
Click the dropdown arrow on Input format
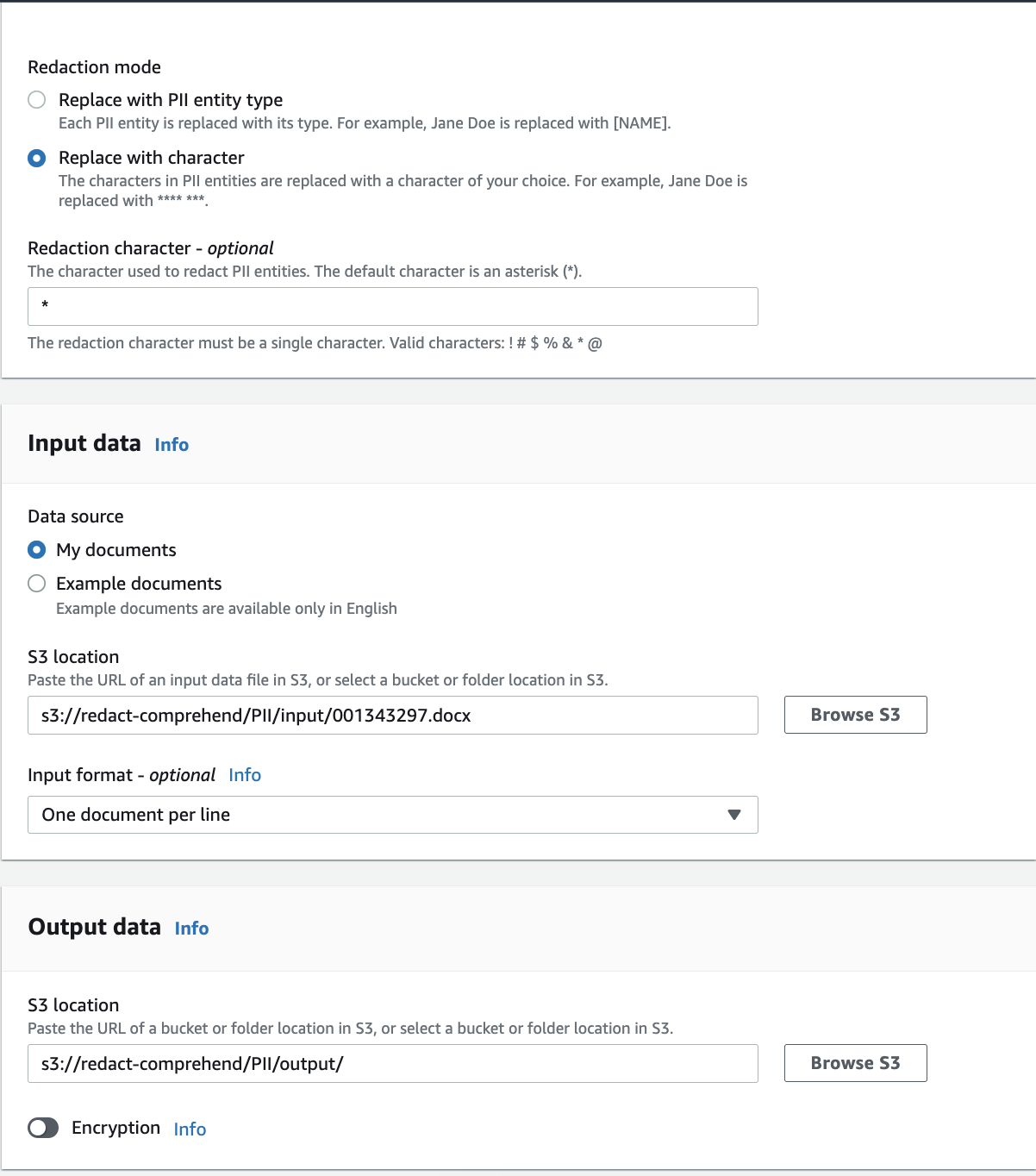pos(734,814)
